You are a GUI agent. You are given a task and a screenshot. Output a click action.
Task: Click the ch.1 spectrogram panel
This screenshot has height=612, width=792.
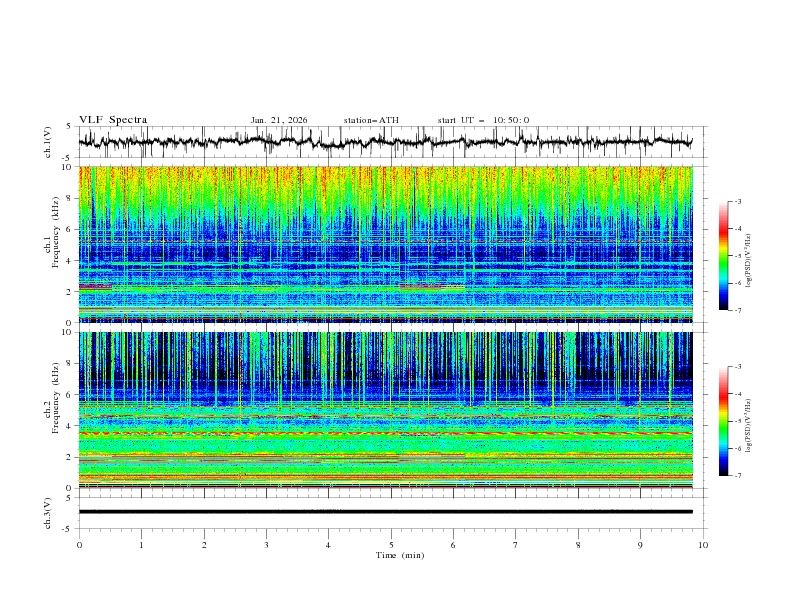tap(385, 244)
